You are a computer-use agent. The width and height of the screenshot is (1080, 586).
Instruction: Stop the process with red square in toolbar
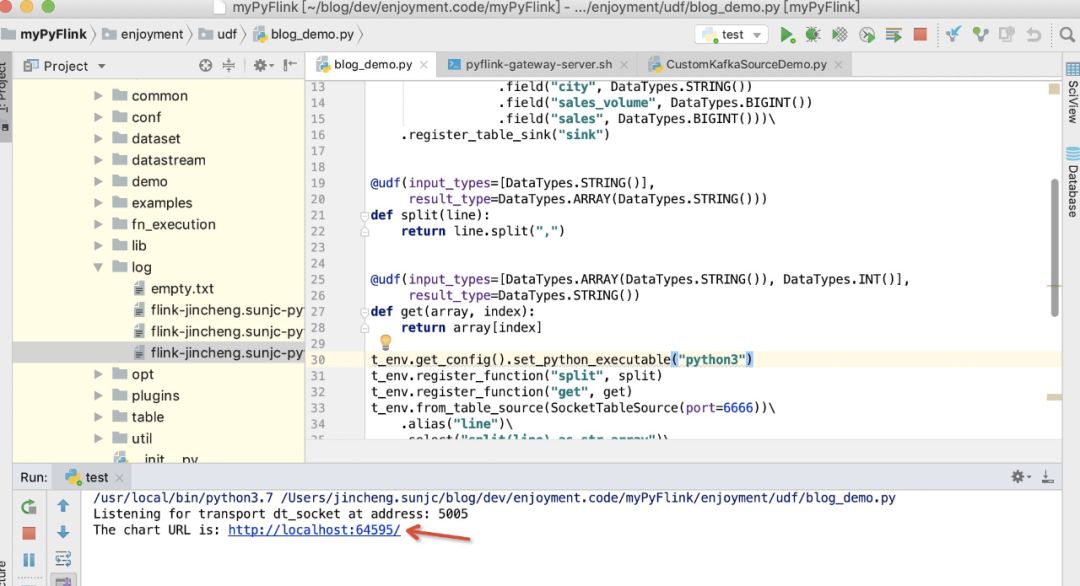tap(920, 34)
